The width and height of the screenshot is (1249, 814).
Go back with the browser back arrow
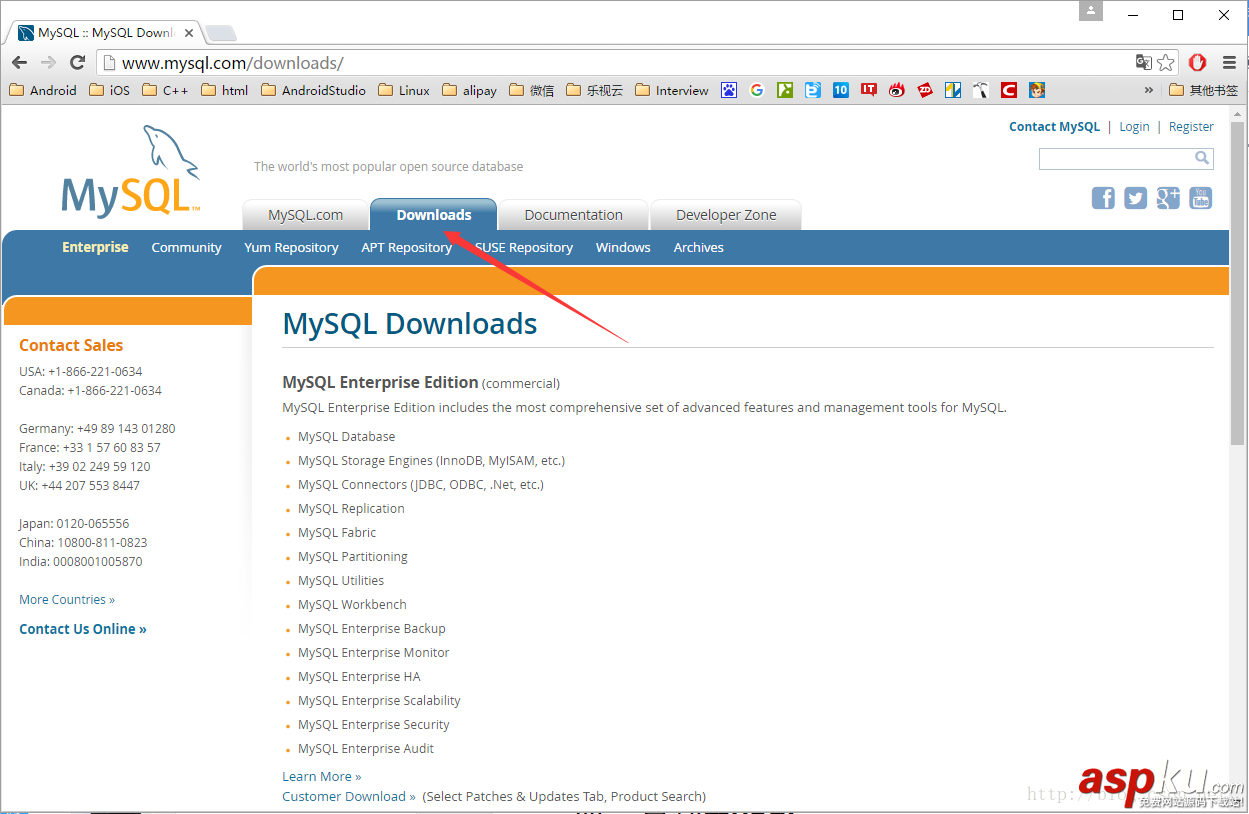coord(19,63)
